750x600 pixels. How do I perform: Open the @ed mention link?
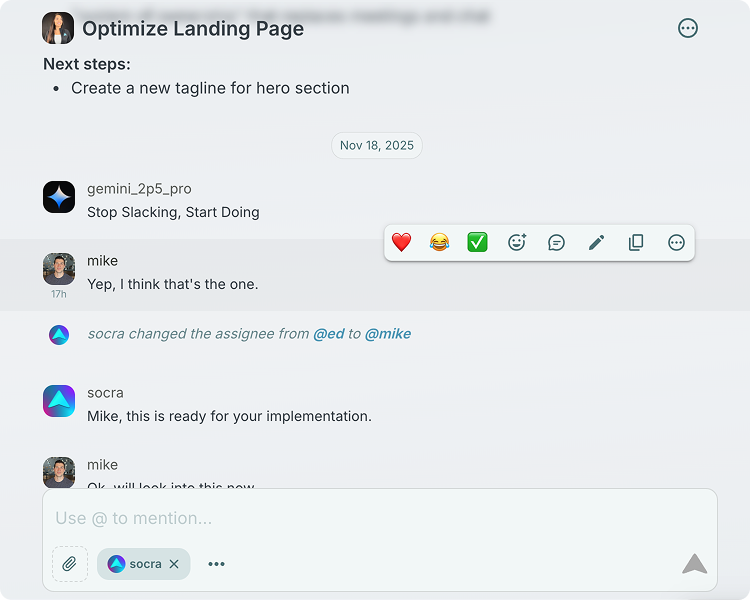329,334
